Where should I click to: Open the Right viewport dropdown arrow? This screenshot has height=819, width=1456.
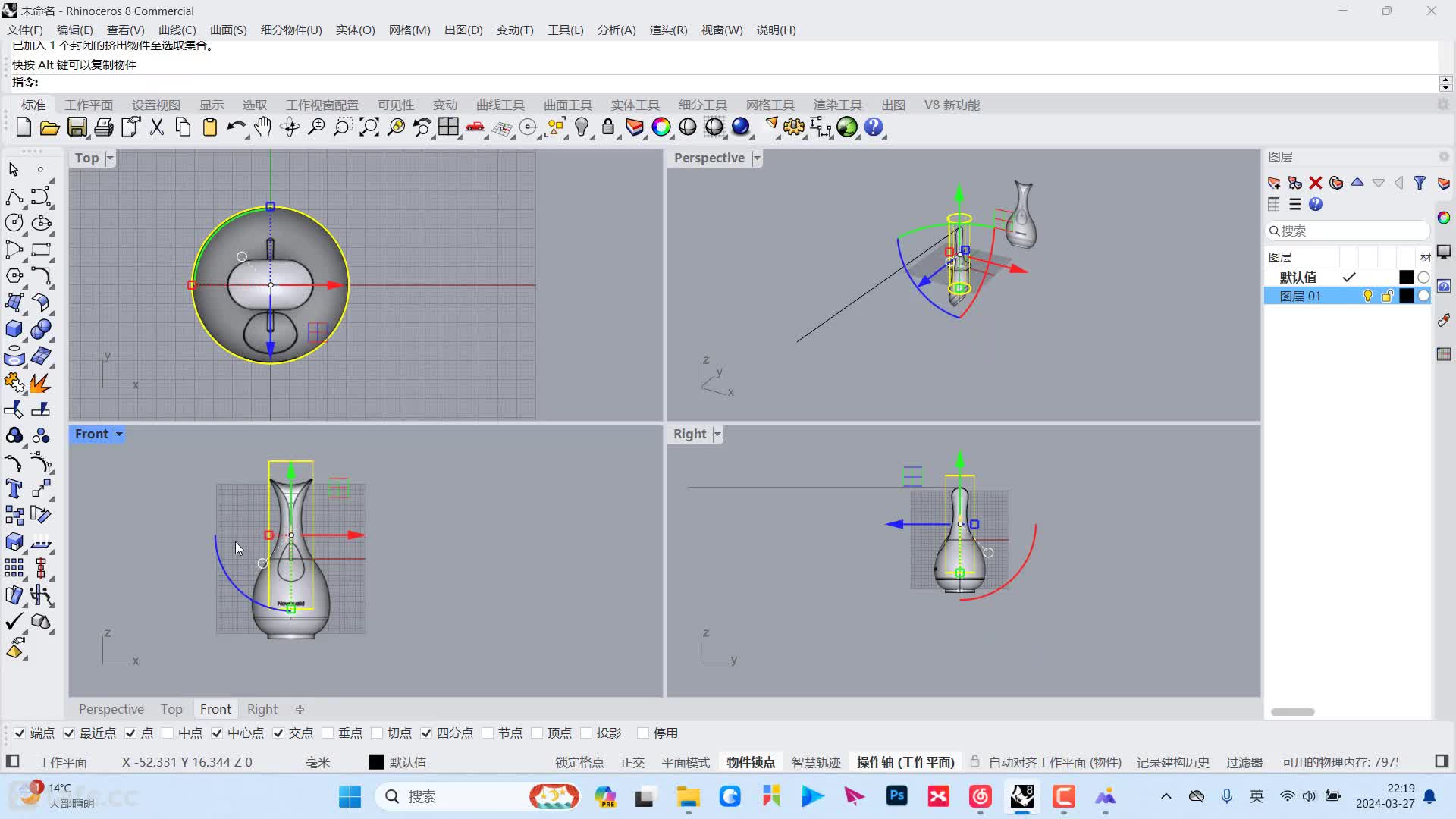(717, 434)
